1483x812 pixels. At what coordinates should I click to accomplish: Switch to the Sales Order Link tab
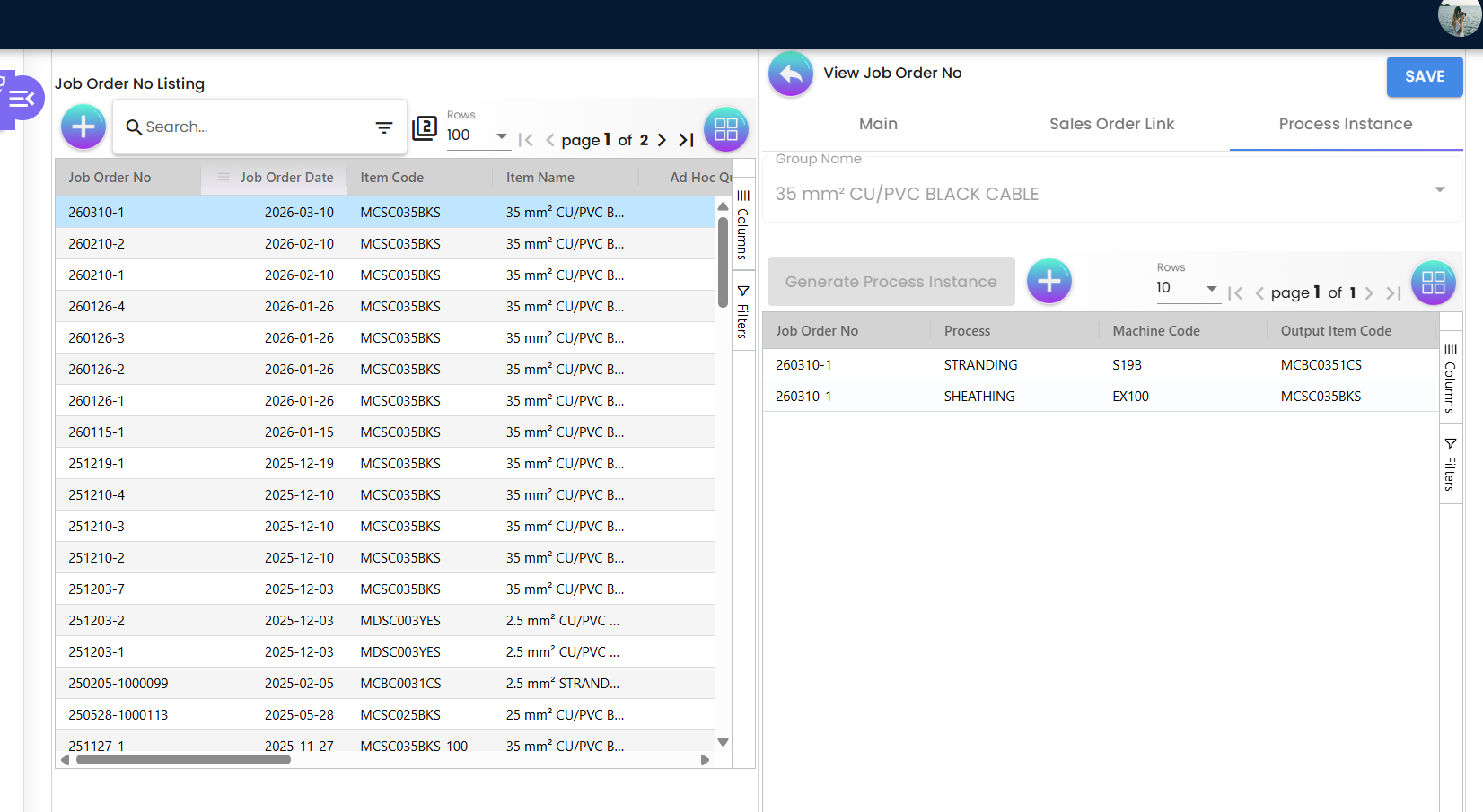pos(1111,124)
